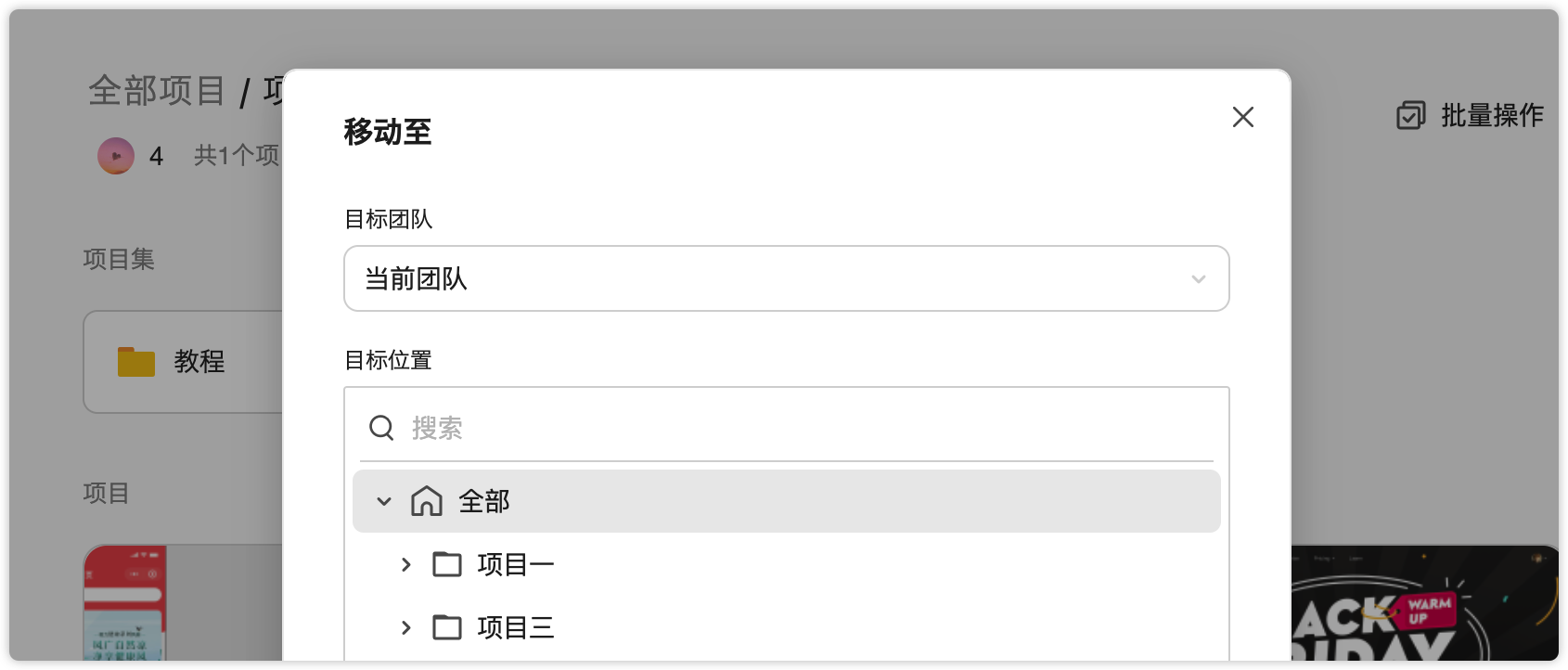The width and height of the screenshot is (1568, 670).
Task: Select the 全部 root location
Action: pyautogui.click(x=484, y=502)
